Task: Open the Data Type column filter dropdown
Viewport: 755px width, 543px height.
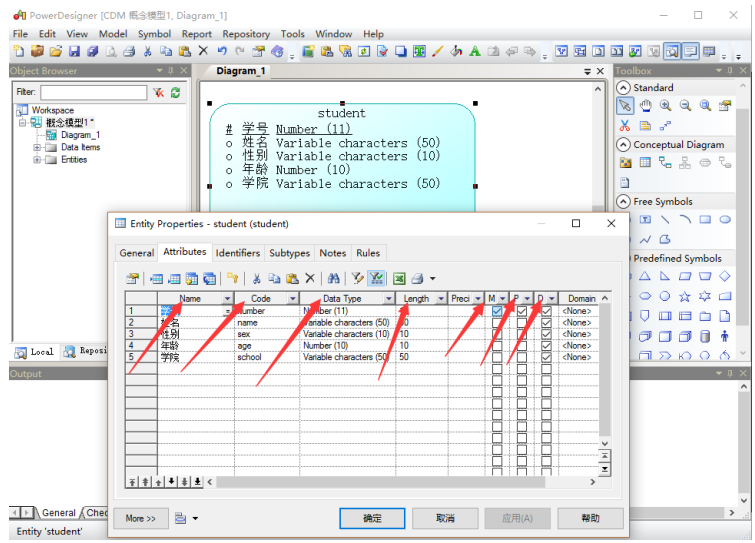Action: [389, 298]
